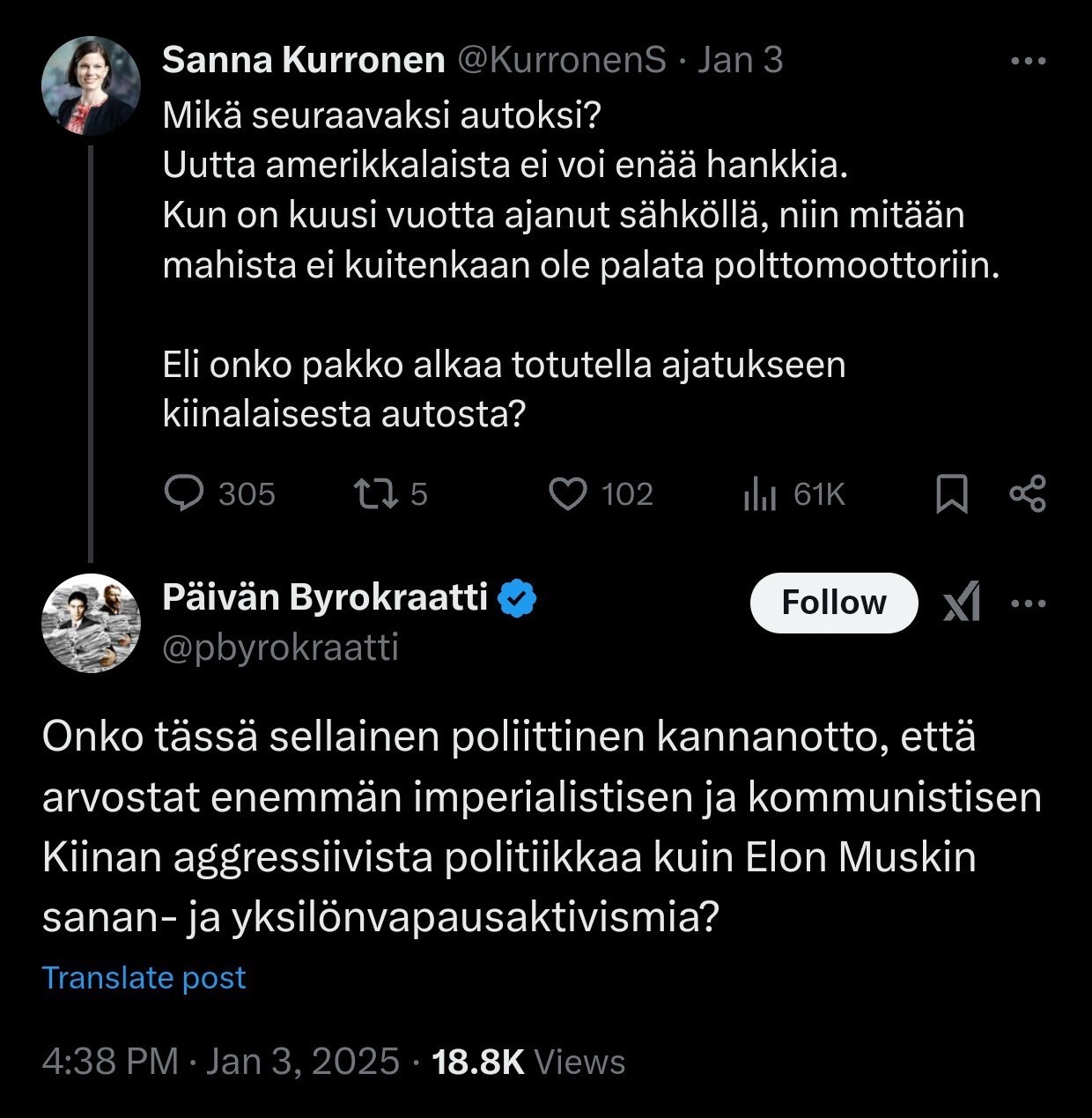The height and width of the screenshot is (1118, 1092).
Task: Click the @KurronenS handle
Action: point(561,60)
